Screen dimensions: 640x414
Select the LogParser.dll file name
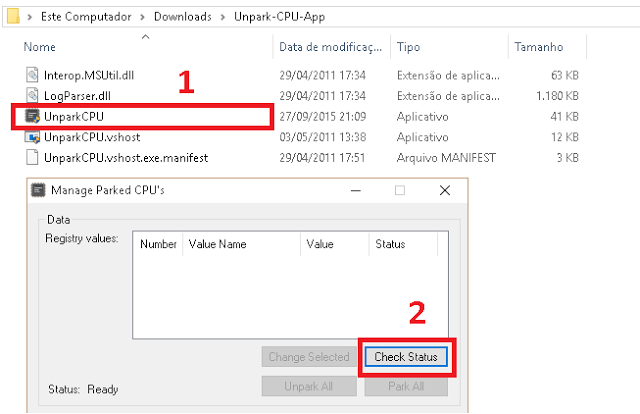[x=78, y=96]
